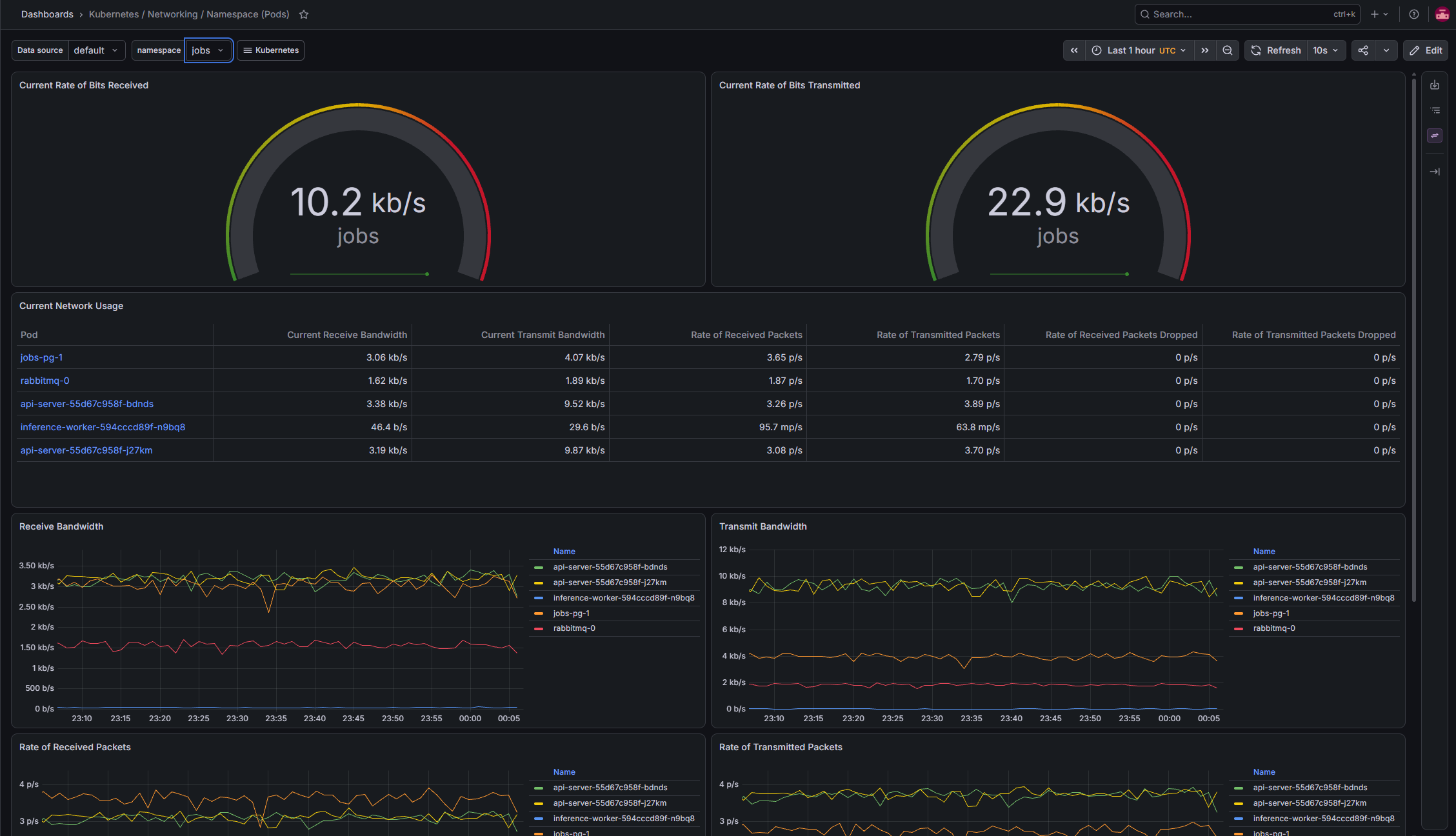1456x836 pixels.
Task: Toggle inference-worker series in Receive Bandwidth legend
Action: 623,598
